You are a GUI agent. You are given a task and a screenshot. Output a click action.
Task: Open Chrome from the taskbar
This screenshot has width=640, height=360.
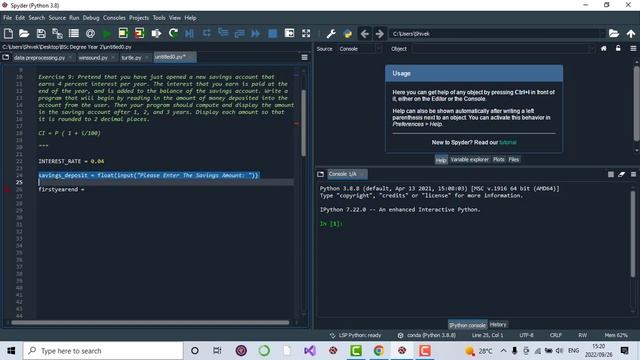(x=379, y=351)
